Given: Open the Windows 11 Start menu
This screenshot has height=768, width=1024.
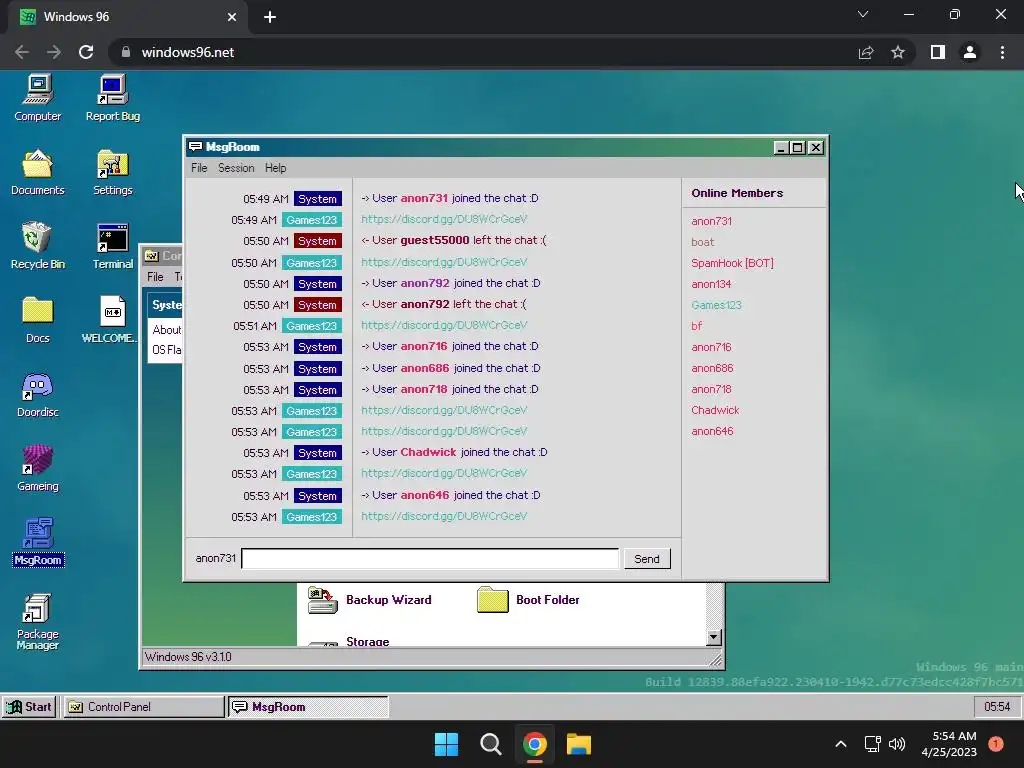Looking at the screenshot, I should [x=447, y=744].
